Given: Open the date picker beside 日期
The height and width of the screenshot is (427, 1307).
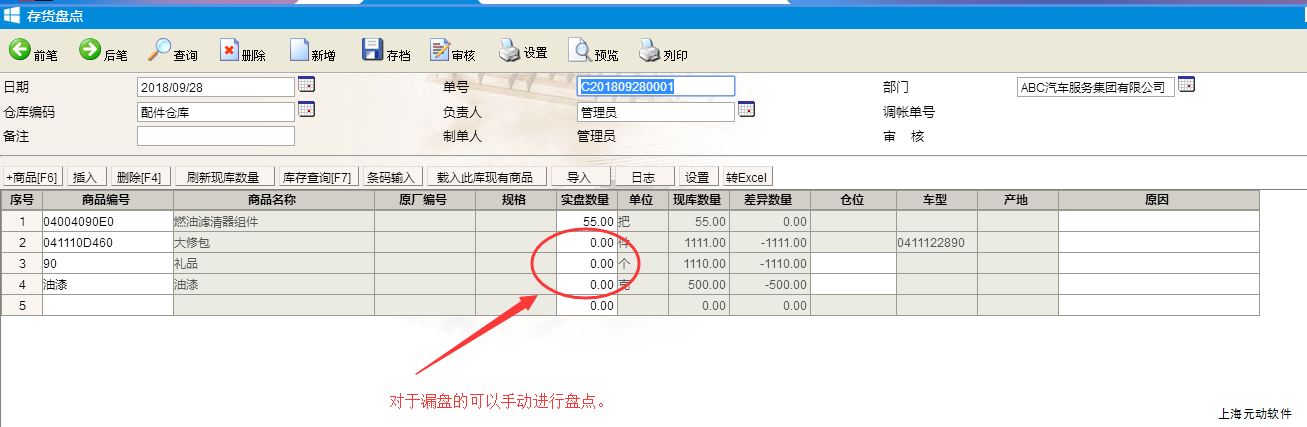Looking at the screenshot, I should [307, 85].
